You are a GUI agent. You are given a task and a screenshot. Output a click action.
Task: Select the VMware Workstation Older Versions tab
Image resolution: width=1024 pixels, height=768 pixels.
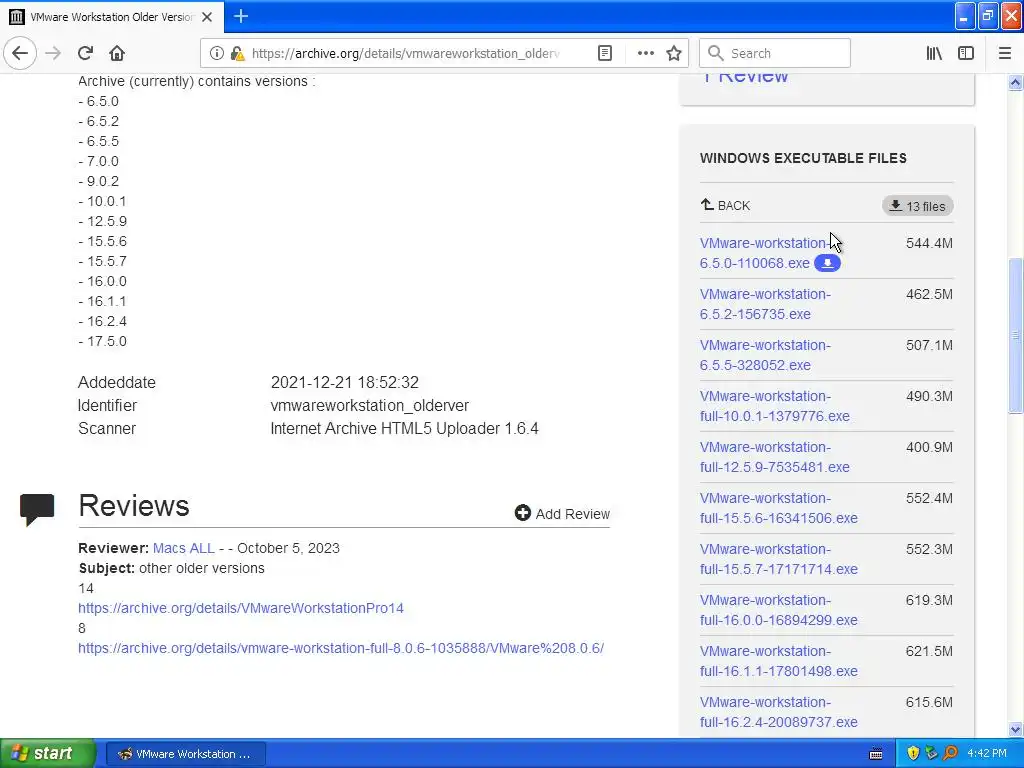pyautogui.click(x=112, y=17)
